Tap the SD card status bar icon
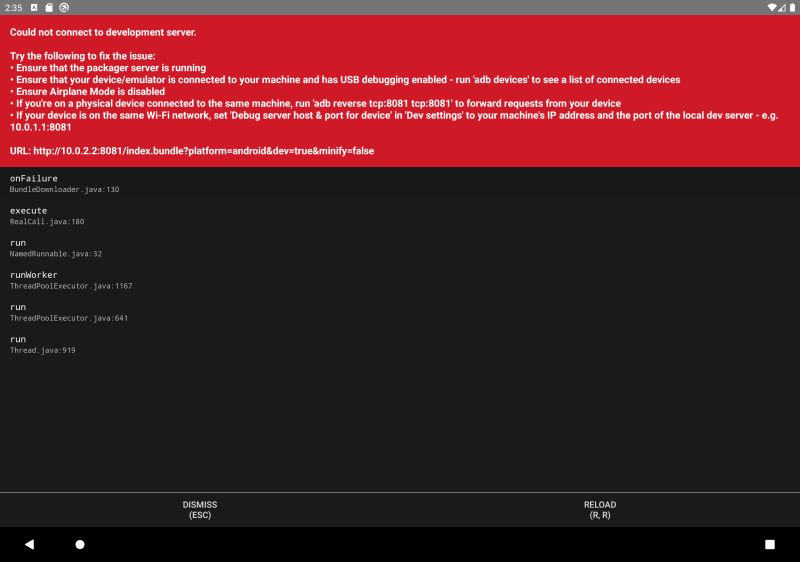 [49, 7]
